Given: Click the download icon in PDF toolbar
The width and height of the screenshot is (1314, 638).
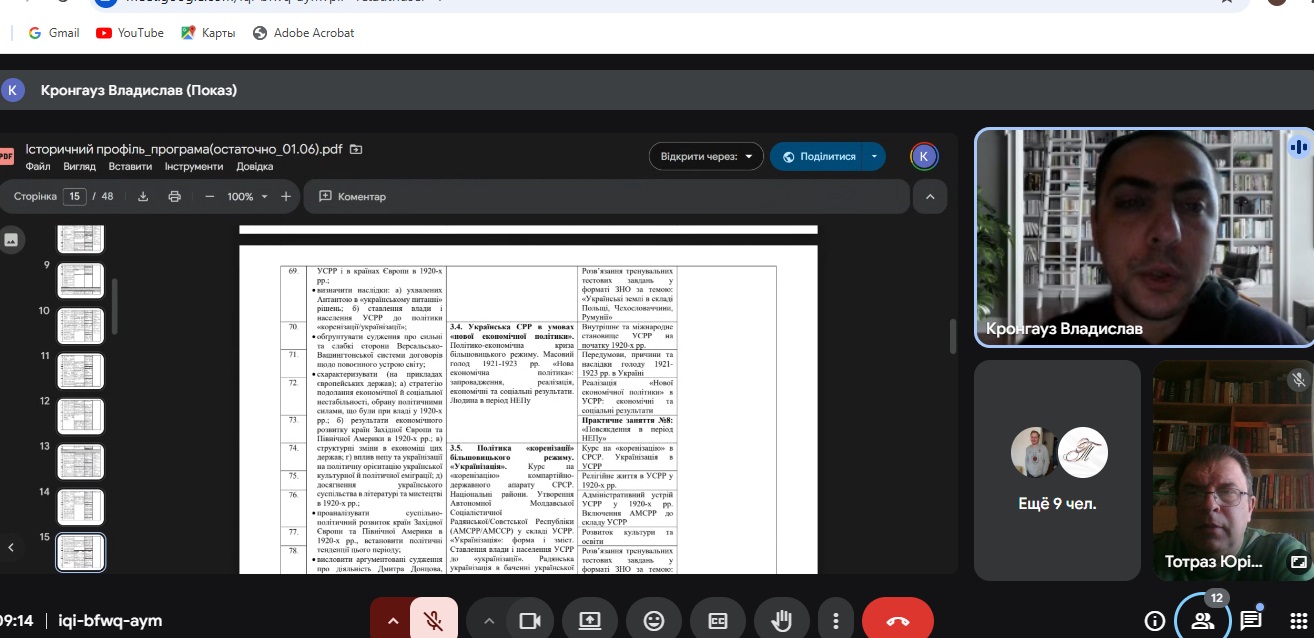Looking at the screenshot, I should click(143, 197).
